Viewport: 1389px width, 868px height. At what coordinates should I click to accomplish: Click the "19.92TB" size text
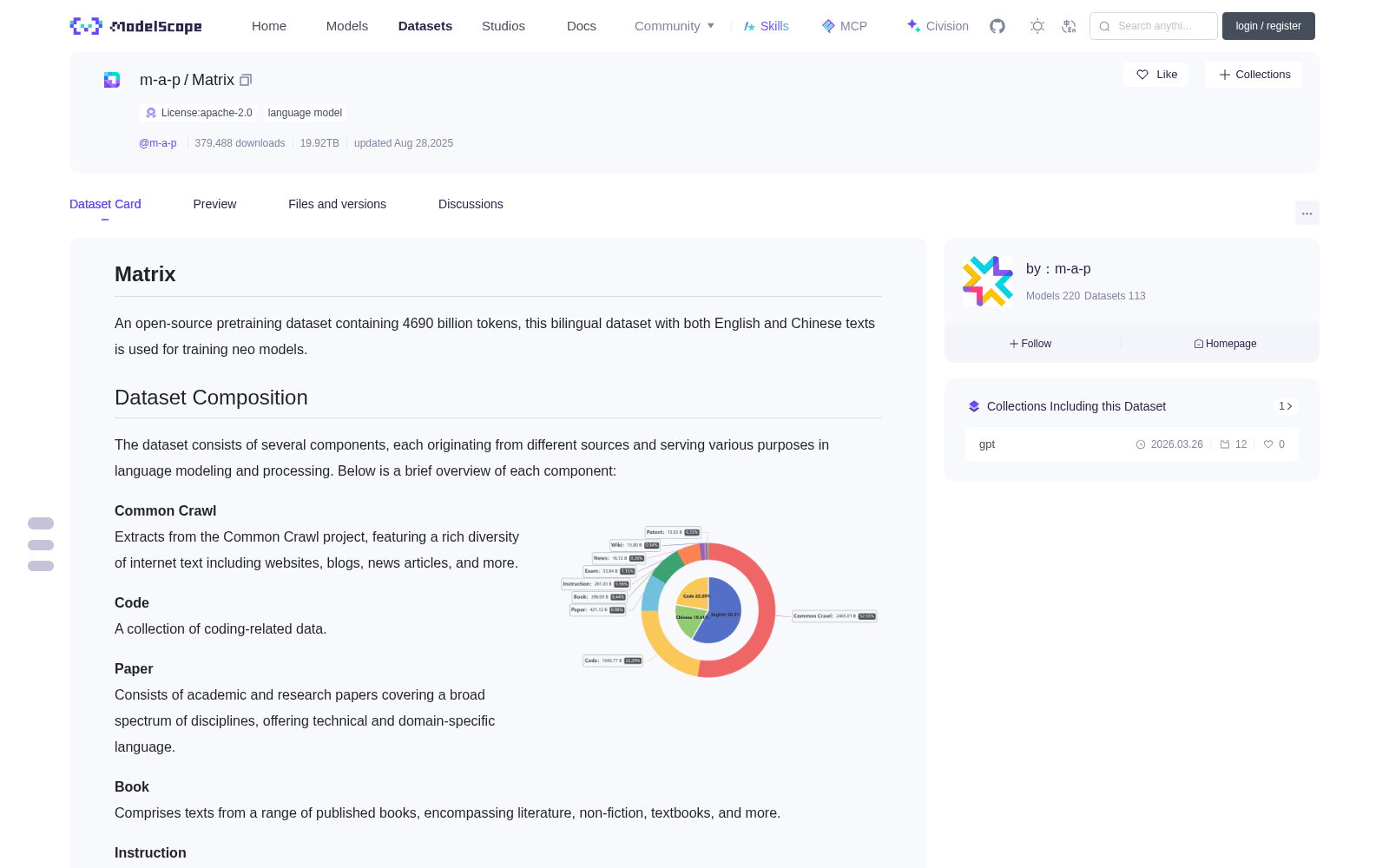319,143
